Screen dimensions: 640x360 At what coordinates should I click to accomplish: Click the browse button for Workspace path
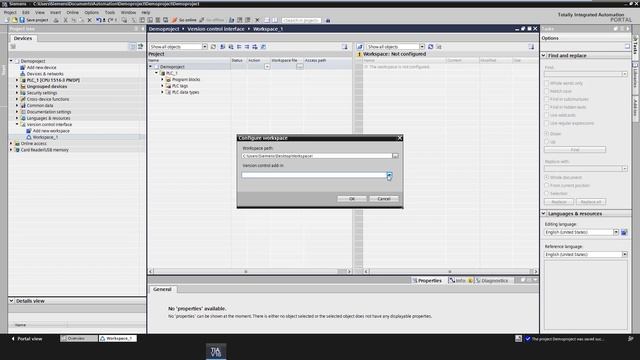pos(395,156)
